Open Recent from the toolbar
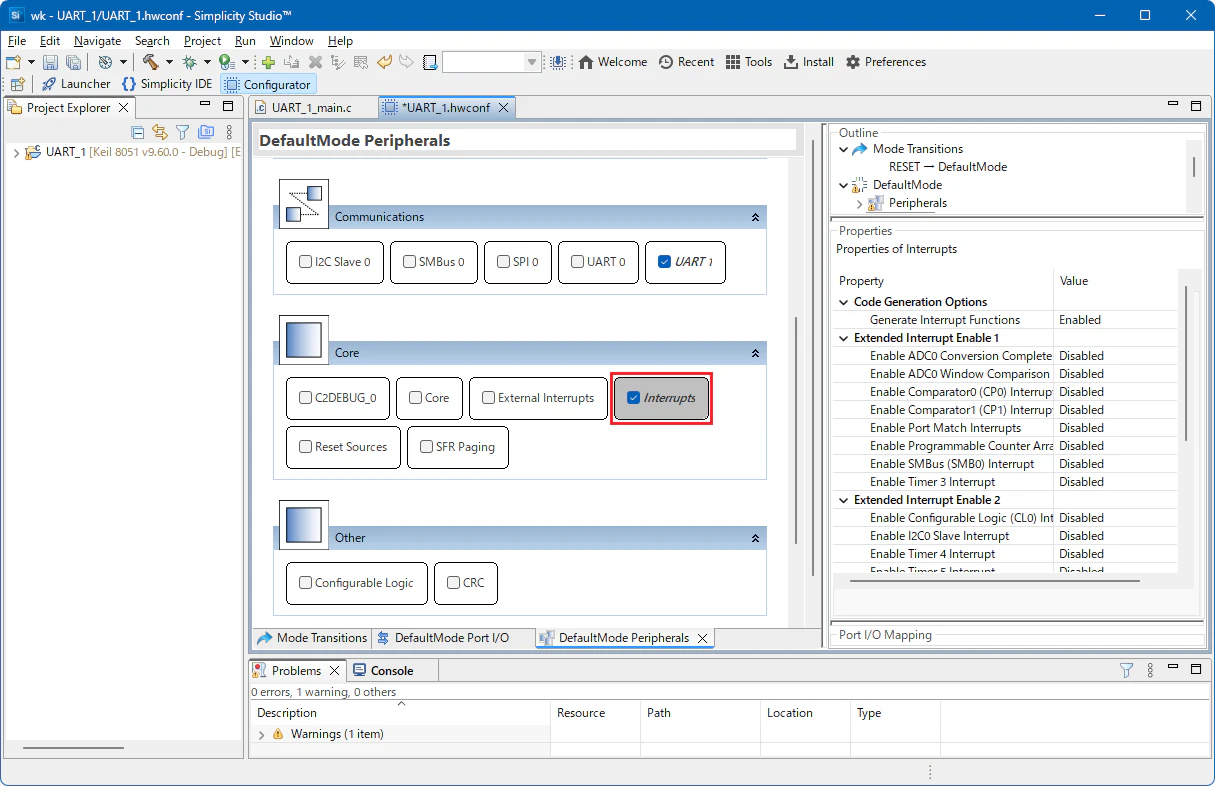Image resolution: width=1215 pixels, height=786 pixels. pos(686,62)
